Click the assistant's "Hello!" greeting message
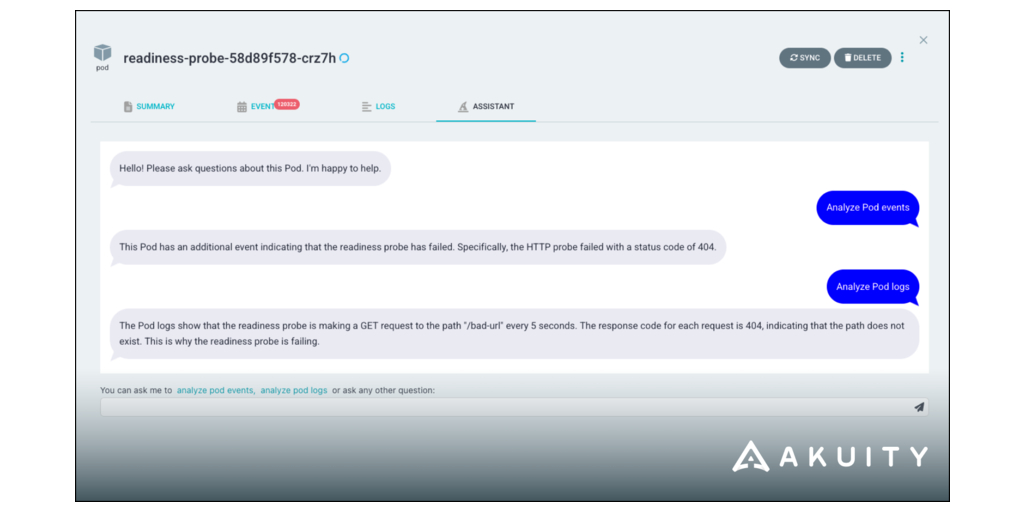The height and width of the screenshot is (512, 1024). pyautogui.click(x=250, y=168)
